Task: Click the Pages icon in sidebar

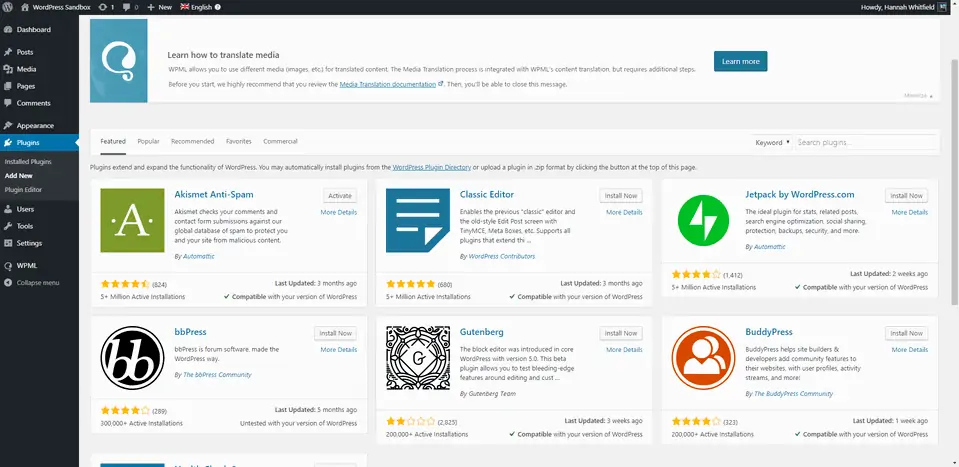Action: coord(8,86)
